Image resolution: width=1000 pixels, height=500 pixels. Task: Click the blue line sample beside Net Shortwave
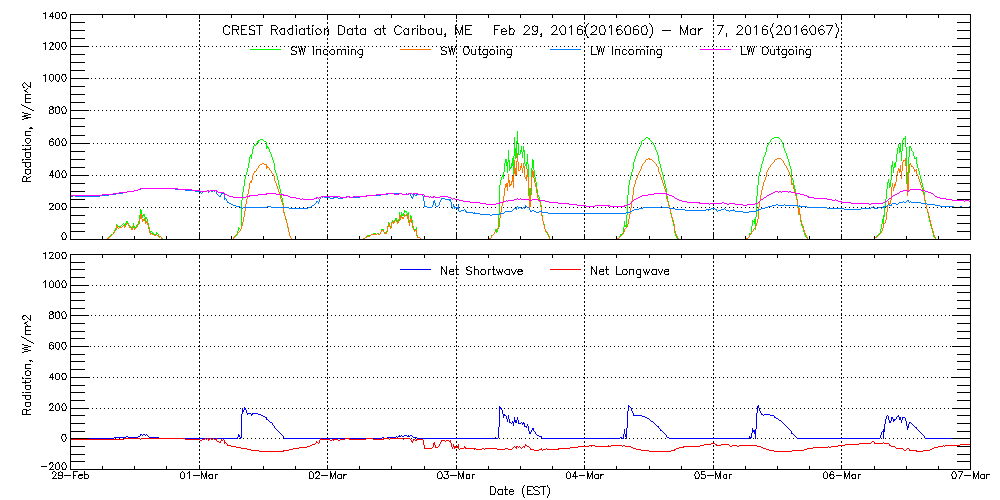[414, 270]
